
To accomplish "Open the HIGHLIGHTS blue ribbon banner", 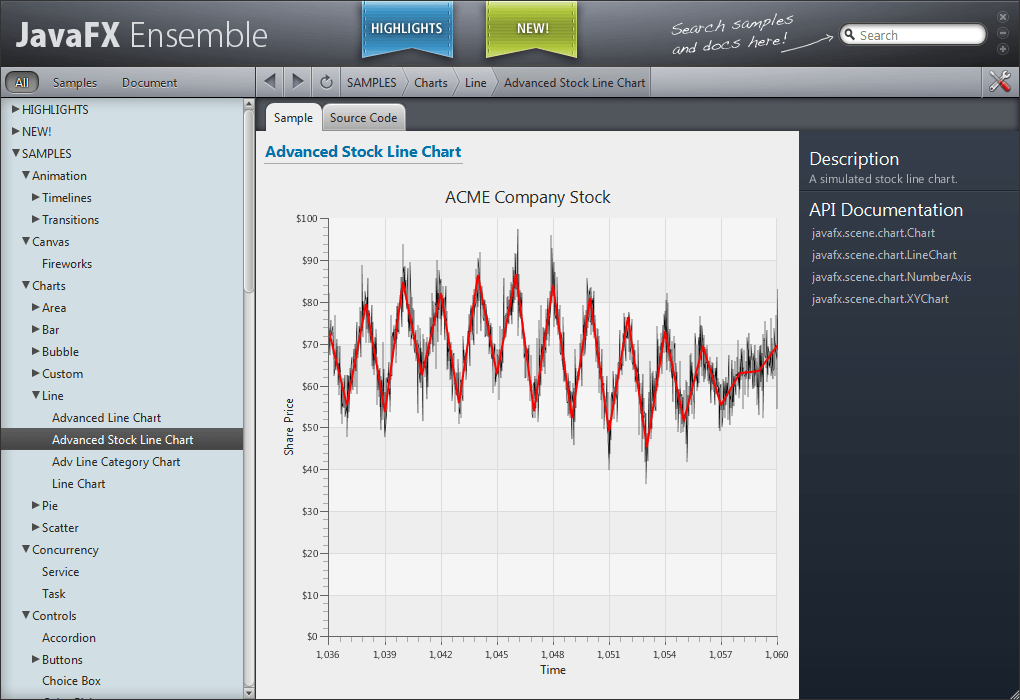I will click(407, 29).
